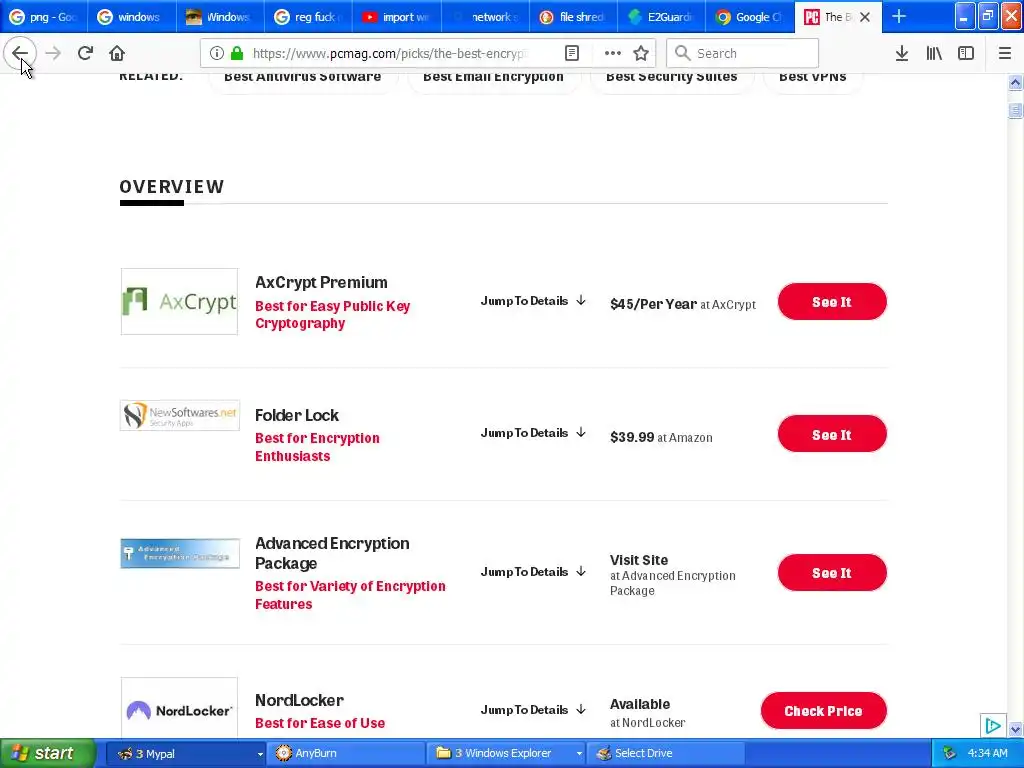
Task: Open the NordLocker title link
Action: (x=299, y=700)
